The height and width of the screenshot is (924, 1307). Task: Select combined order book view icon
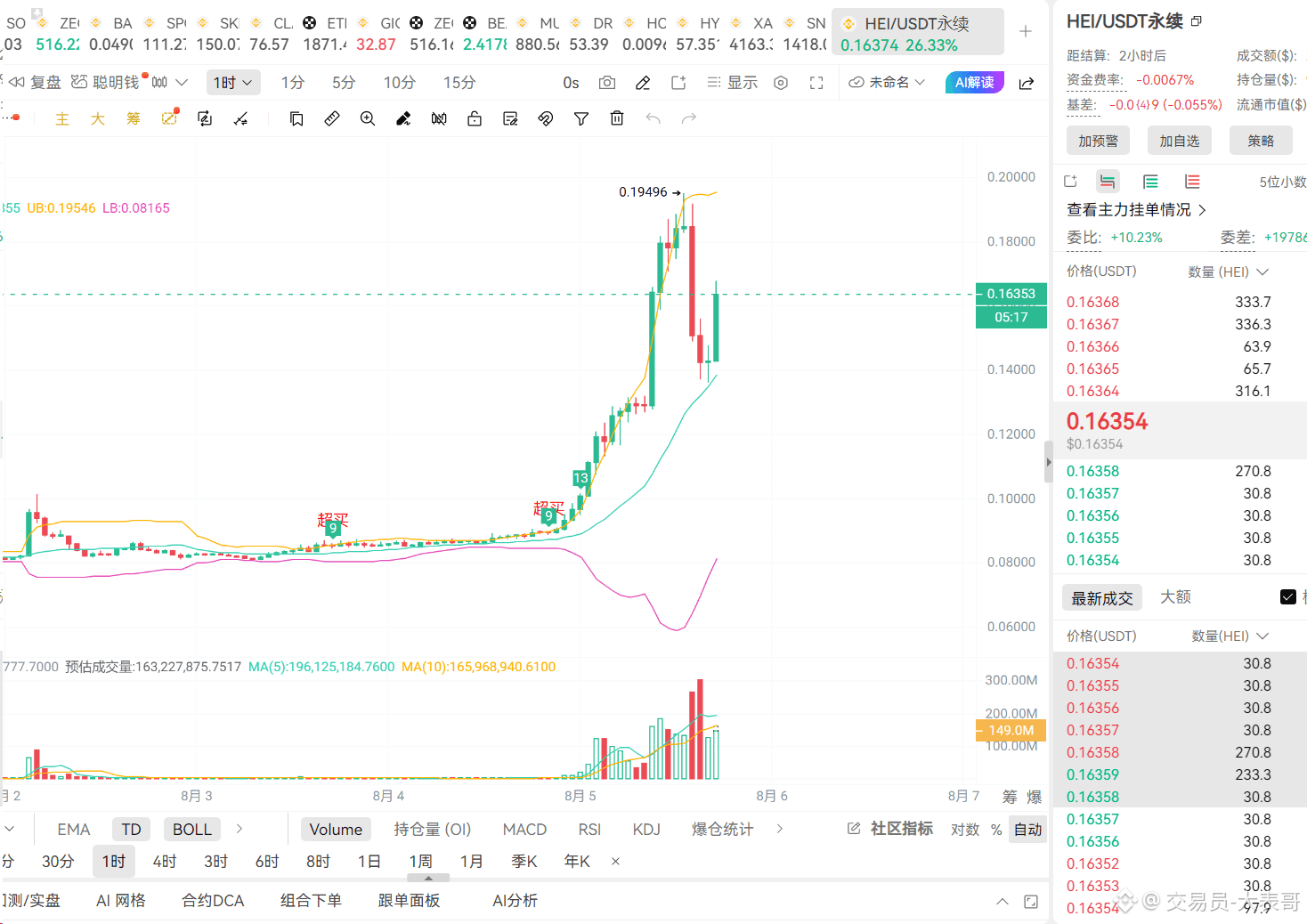[1108, 182]
